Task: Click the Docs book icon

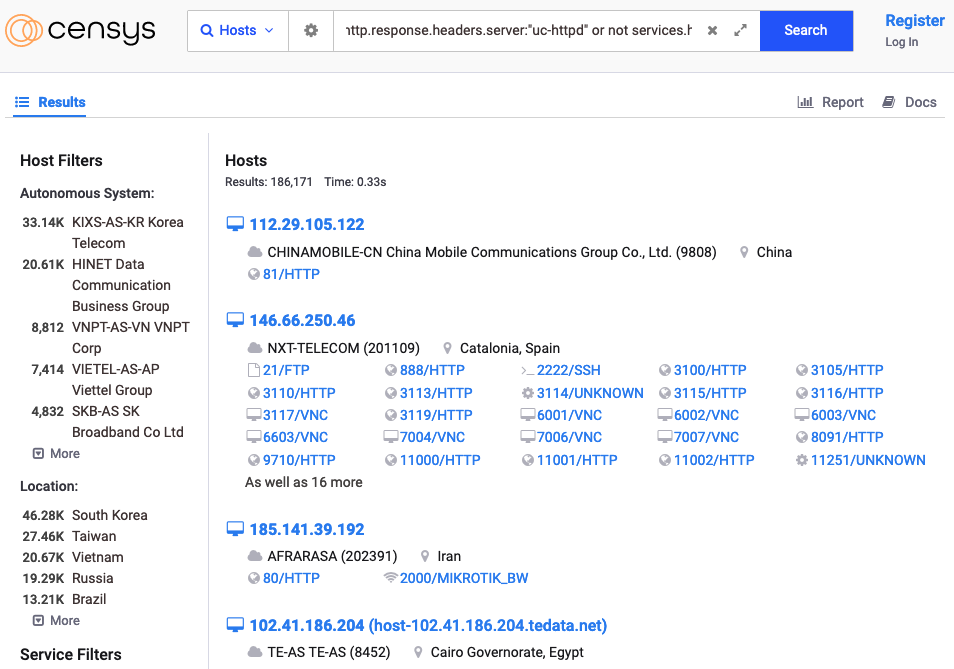Action: click(888, 102)
